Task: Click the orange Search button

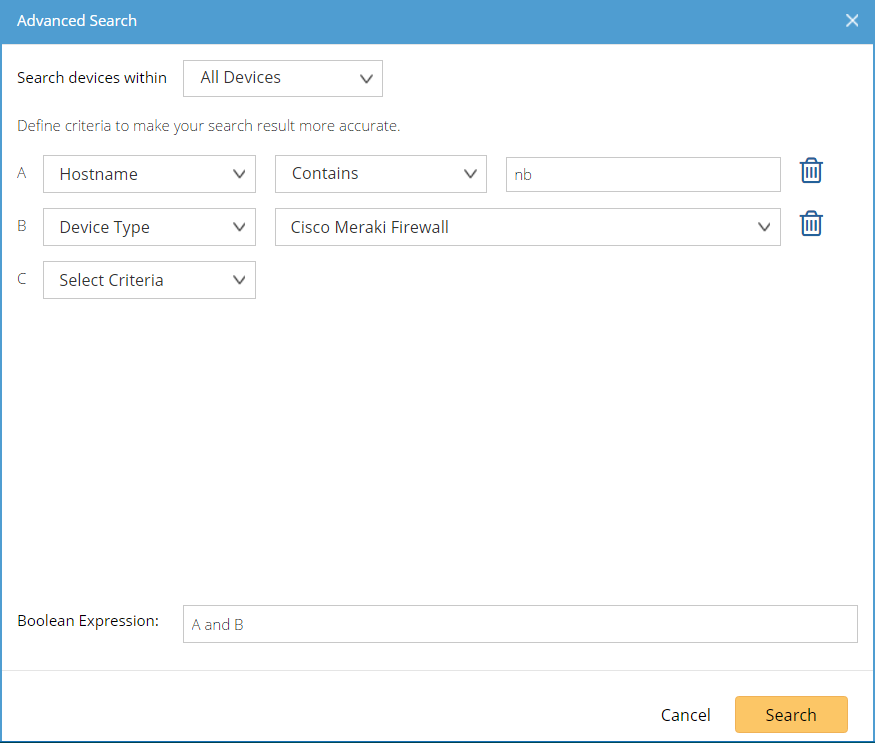Action: click(791, 715)
